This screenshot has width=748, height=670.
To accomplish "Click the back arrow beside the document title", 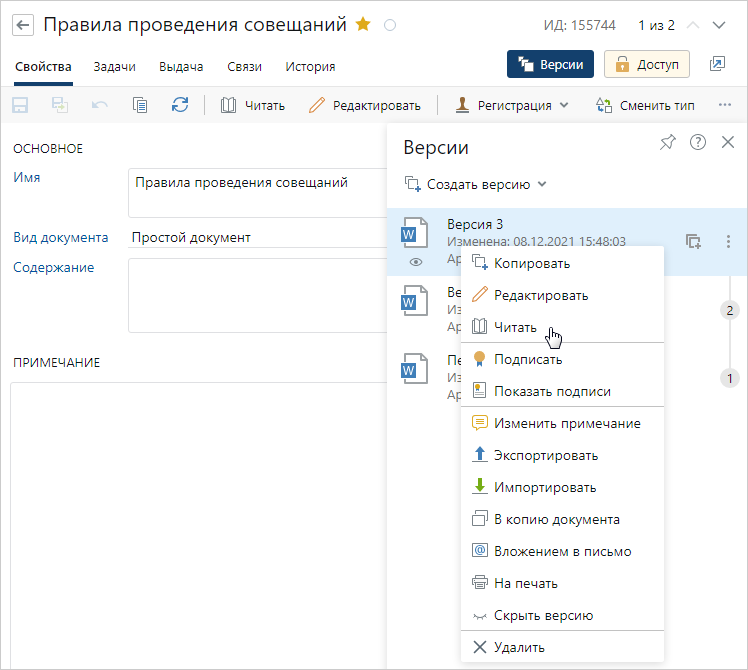I will point(23,24).
